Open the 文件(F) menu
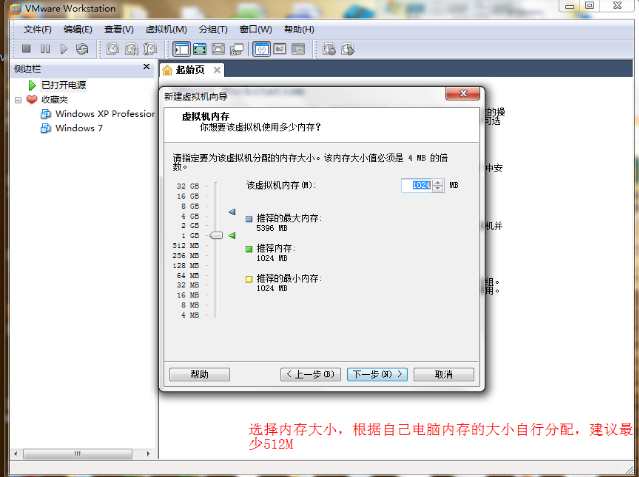The width and height of the screenshot is (639, 477). (37, 29)
